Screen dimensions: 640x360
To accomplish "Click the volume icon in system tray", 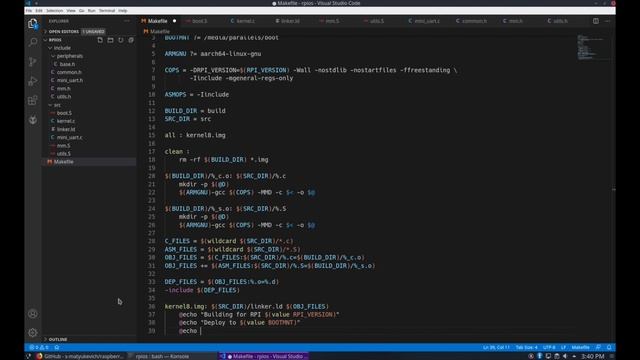I will tap(565, 356).
